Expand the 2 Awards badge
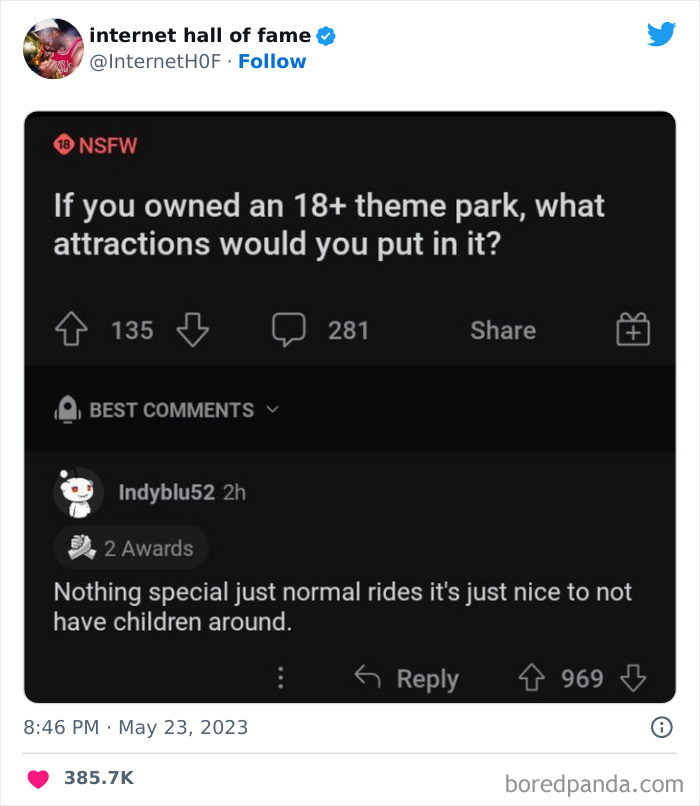Viewport: 700px width, 806px height. tap(130, 547)
